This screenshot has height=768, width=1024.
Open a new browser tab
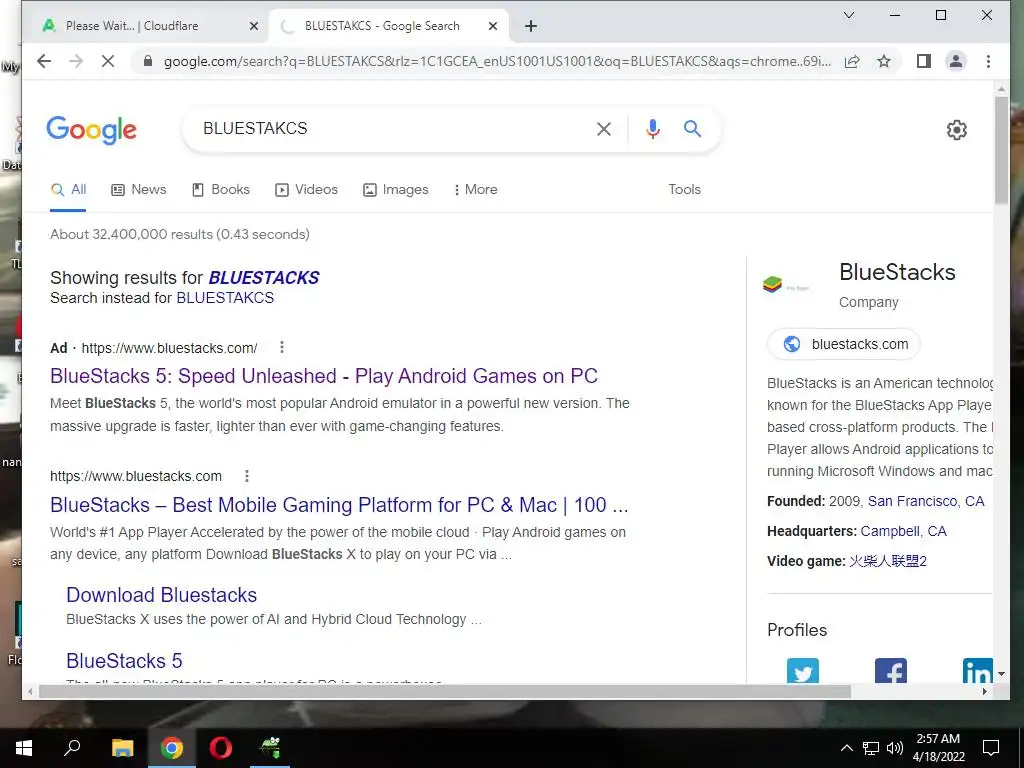(531, 26)
